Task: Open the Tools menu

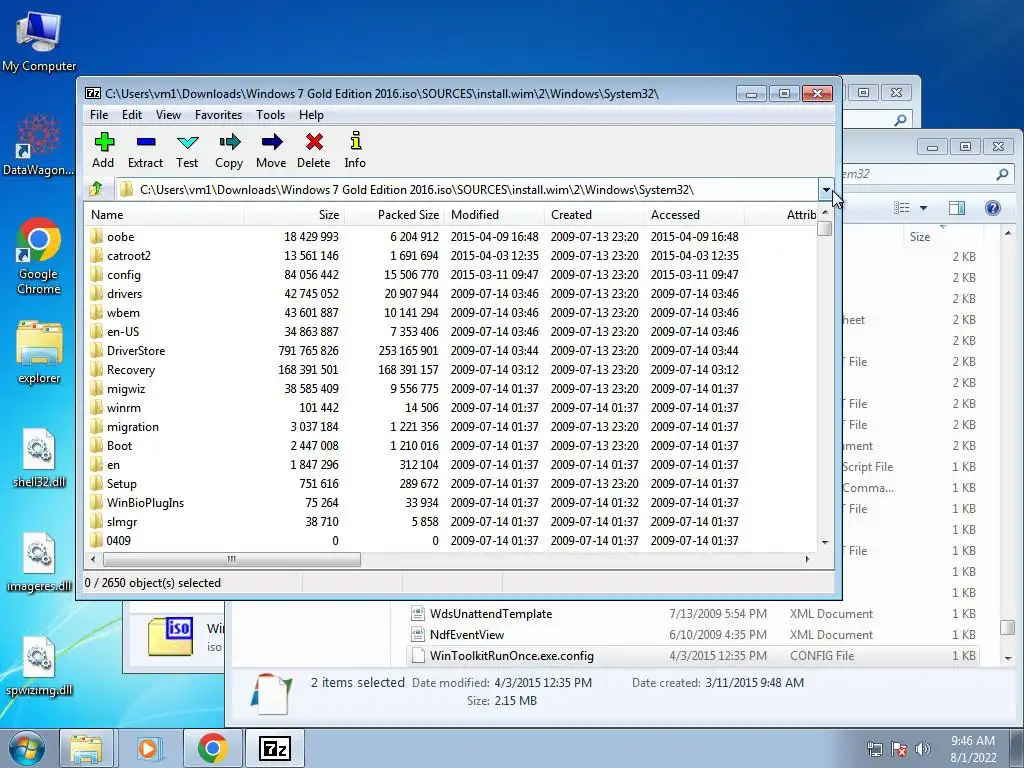Action: coord(270,115)
